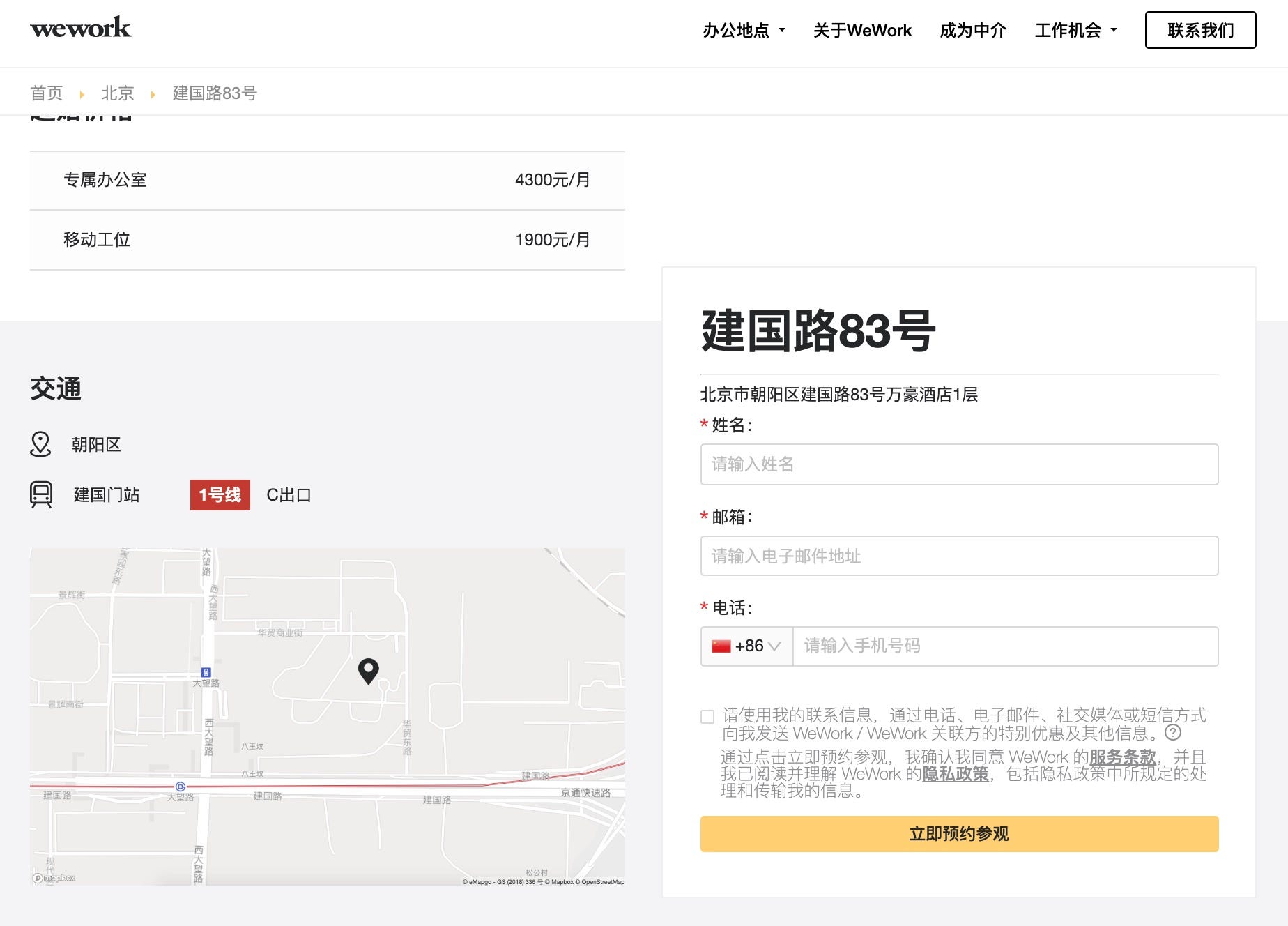Click the 立即预约参观 button
1288x926 pixels.
[x=959, y=834]
